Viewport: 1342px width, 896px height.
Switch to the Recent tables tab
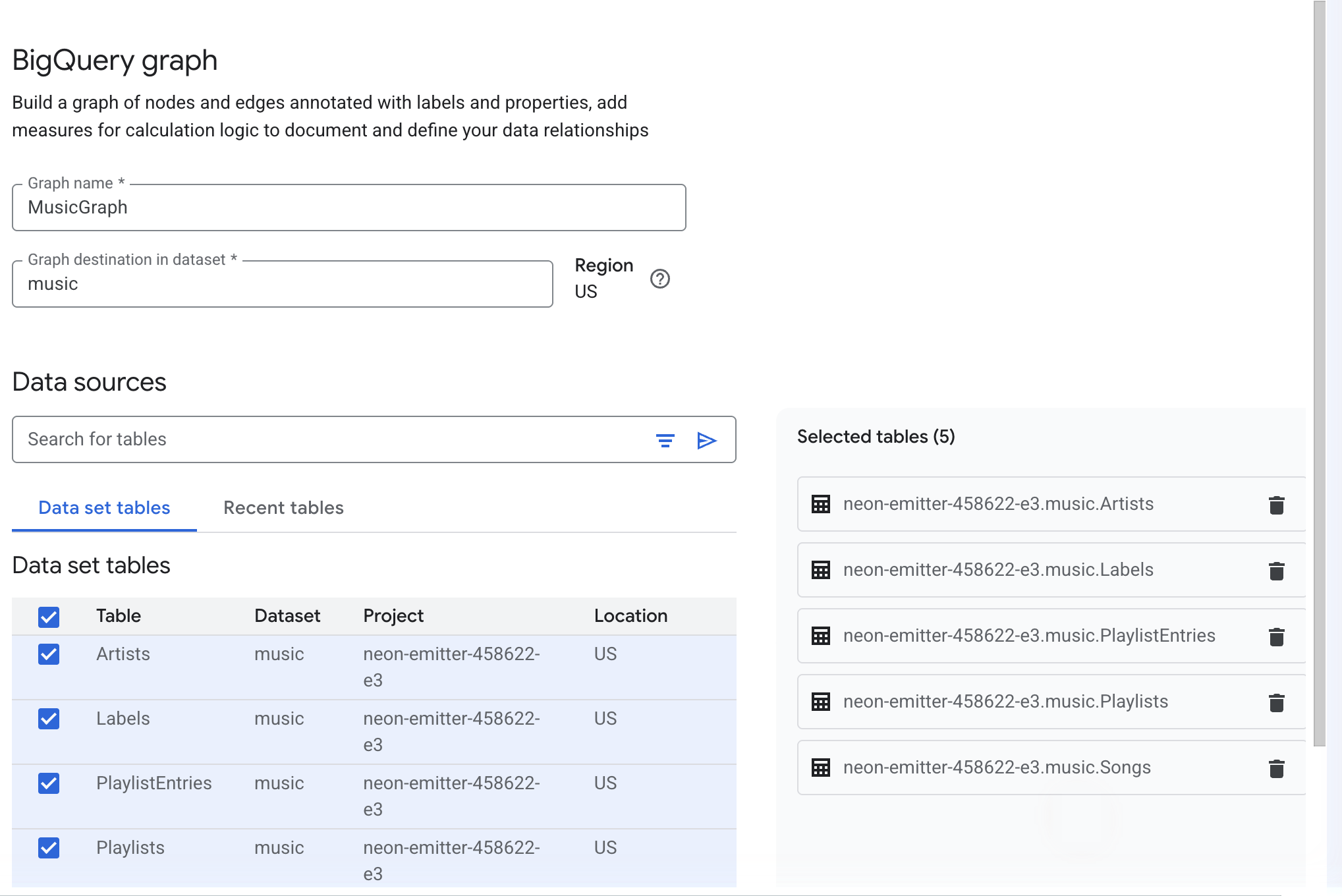pos(283,508)
